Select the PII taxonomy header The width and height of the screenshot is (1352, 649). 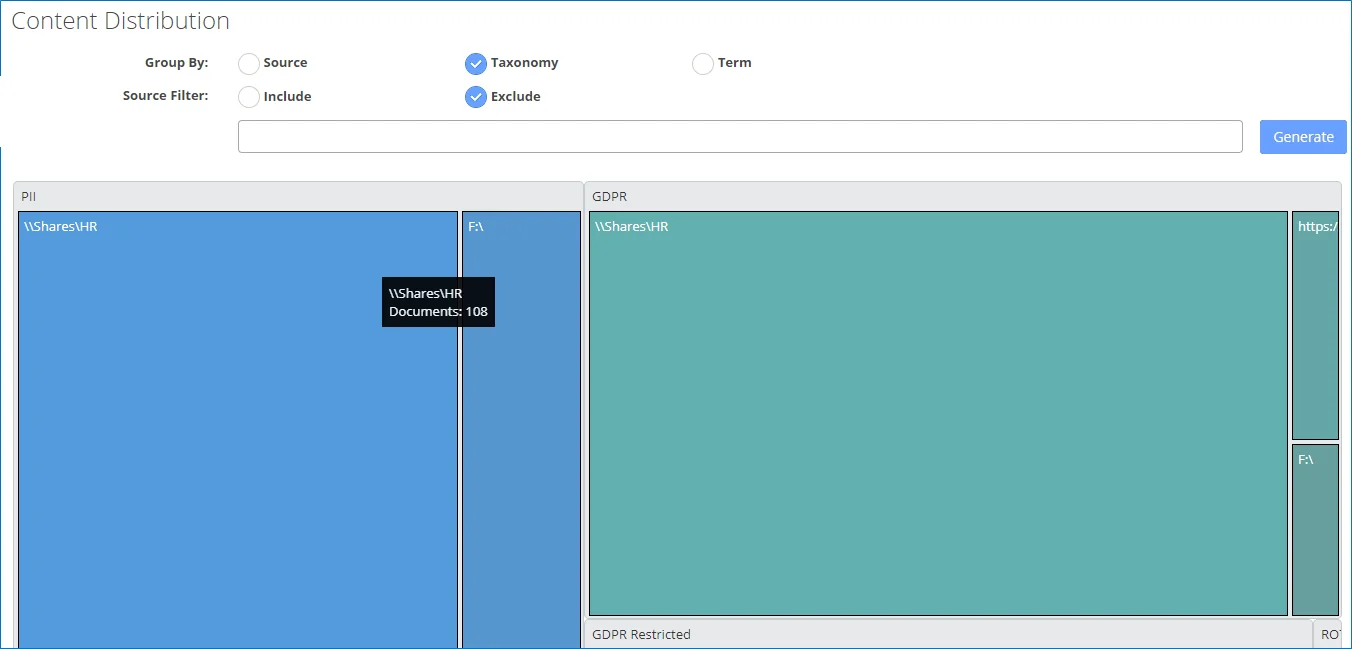tap(298, 196)
